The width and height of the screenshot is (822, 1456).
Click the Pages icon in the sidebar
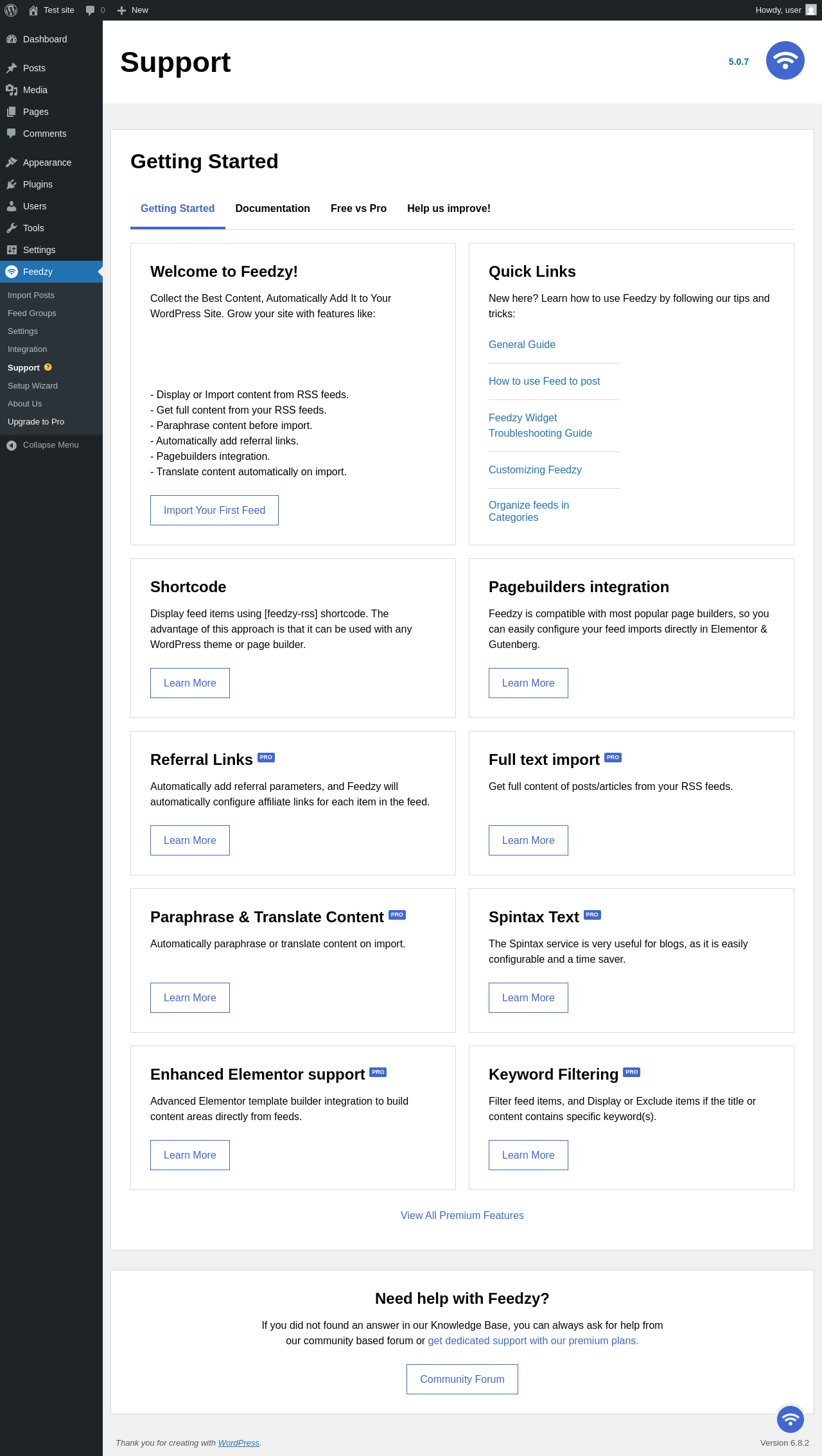12,112
